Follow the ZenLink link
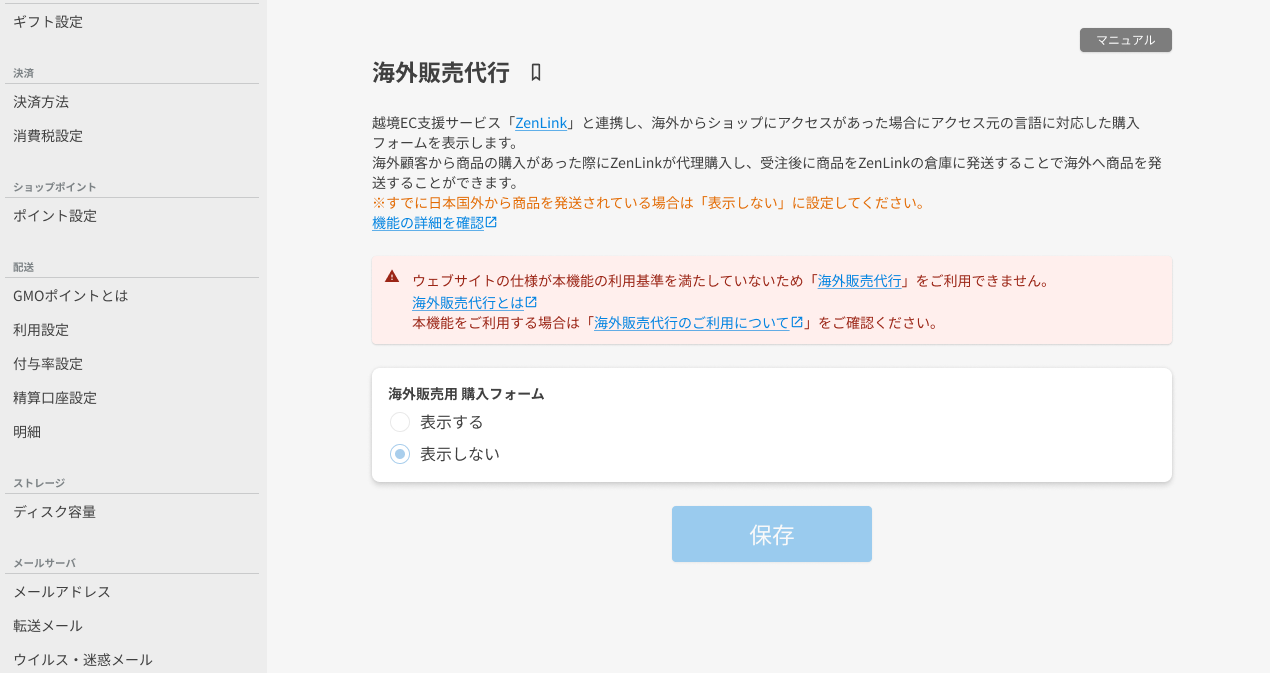Image resolution: width=1270 pixels, height=673 pixels. (541, 123)
